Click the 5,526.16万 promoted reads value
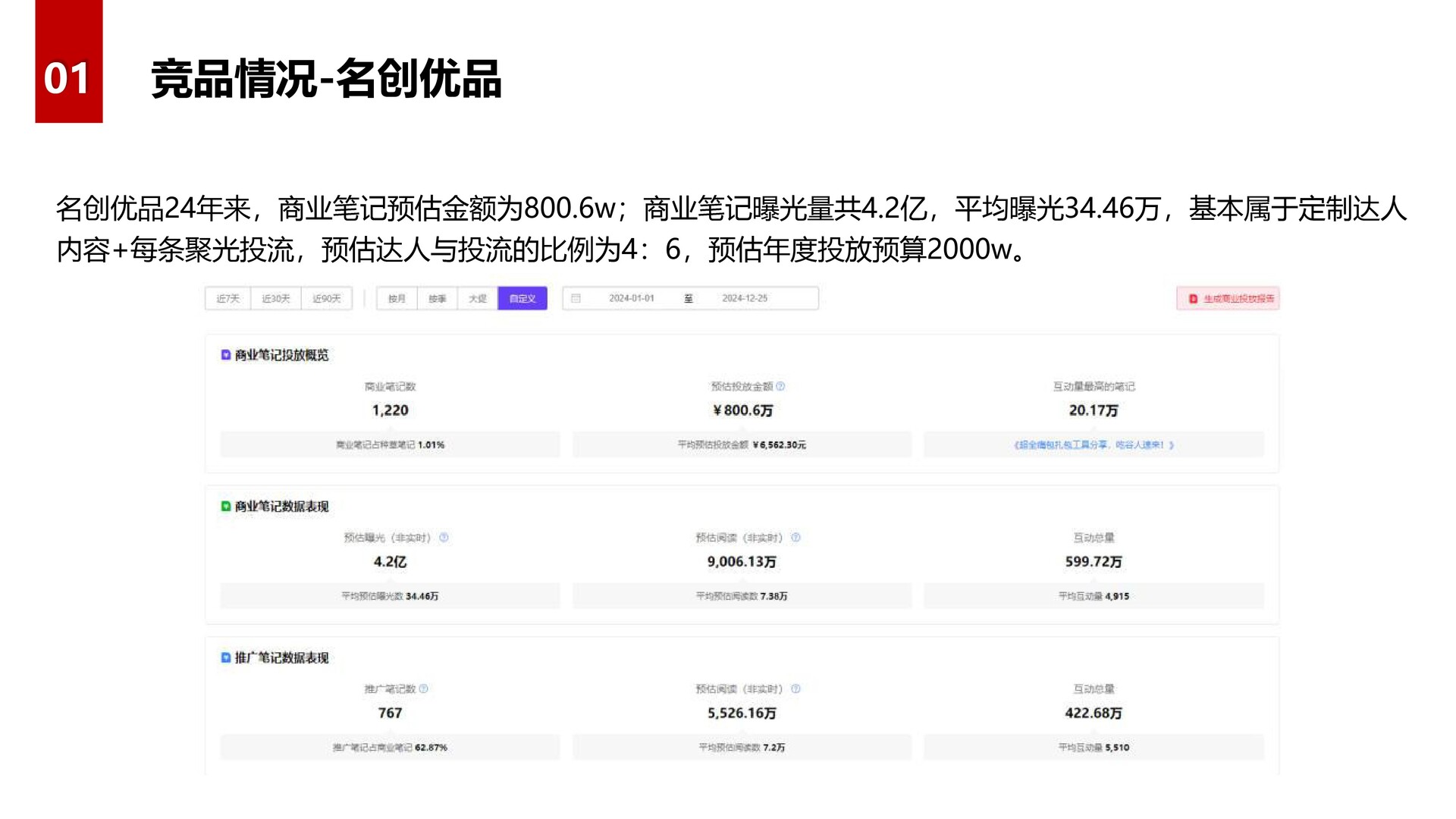 tap(742, 713)
